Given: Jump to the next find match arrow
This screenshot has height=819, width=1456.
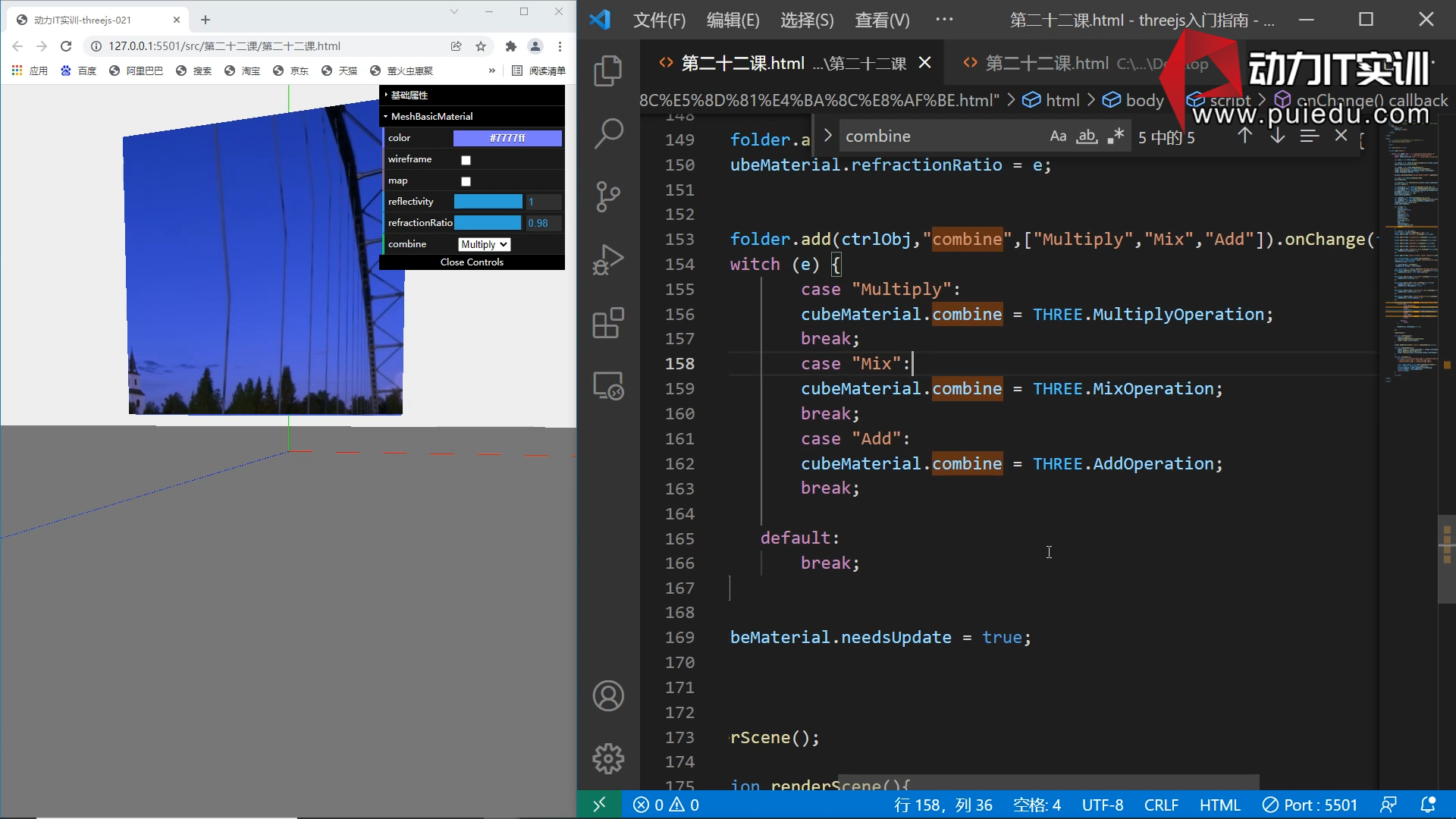Looking at the screenshot, I should click(1277, 136).
